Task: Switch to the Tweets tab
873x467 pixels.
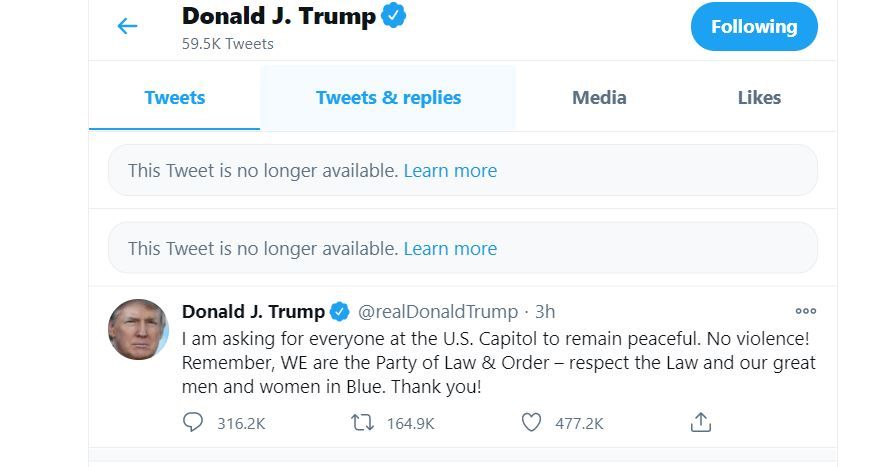Action: click(x=174, y=98)
